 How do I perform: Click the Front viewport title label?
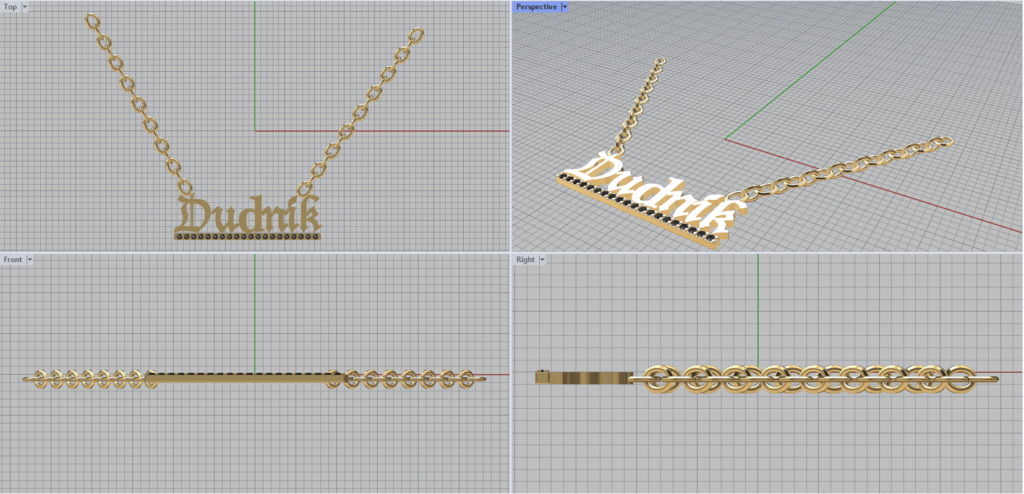[13, 259]
